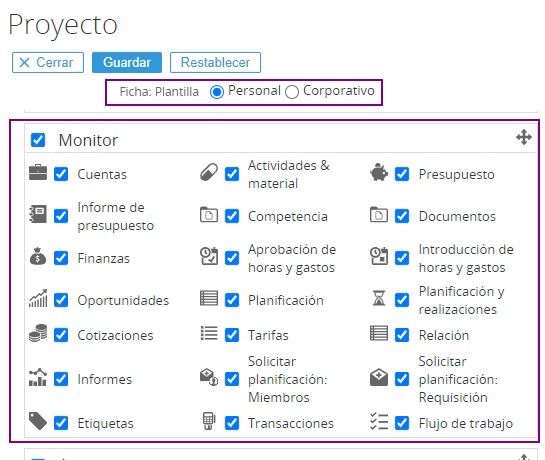The height and width of the screenshot is (460, 545).
Task: Click the move arrows icon in Monitor header
Action: point(524,137)
